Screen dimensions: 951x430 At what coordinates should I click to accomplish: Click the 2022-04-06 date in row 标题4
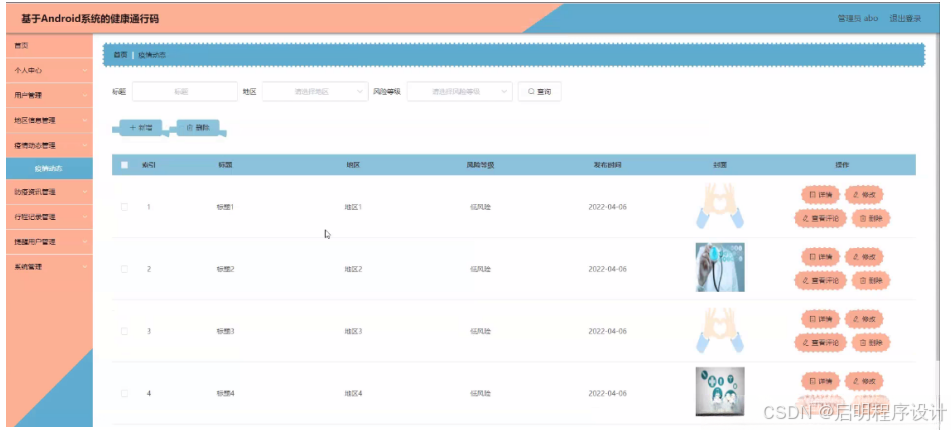click(x=607, y=393)
